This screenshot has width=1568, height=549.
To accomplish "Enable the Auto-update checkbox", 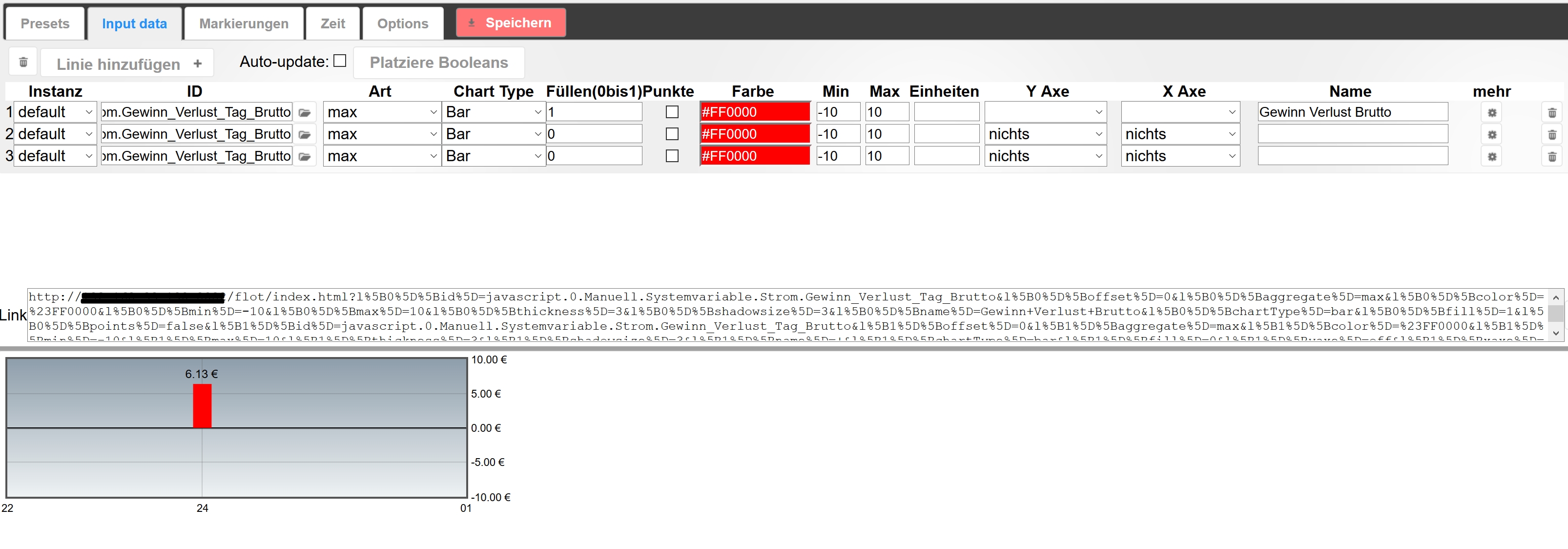I will [x=340, y=61].
